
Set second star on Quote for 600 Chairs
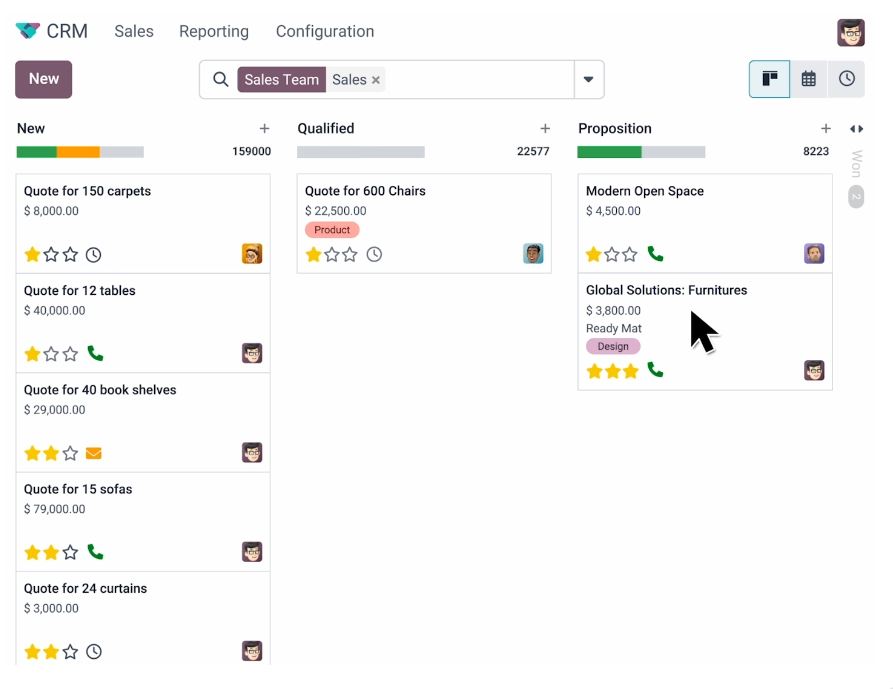tap(332, 255)
